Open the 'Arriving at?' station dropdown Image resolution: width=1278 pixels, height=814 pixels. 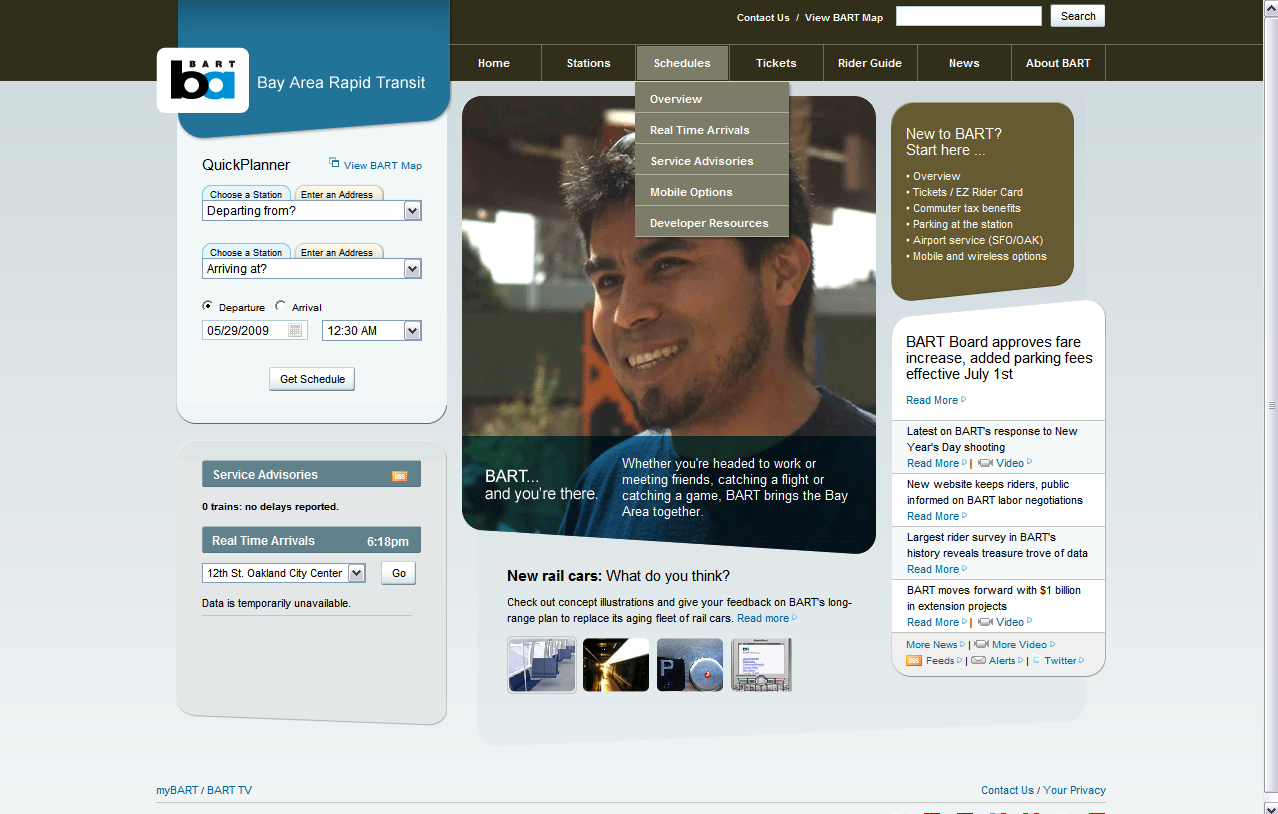412,269
